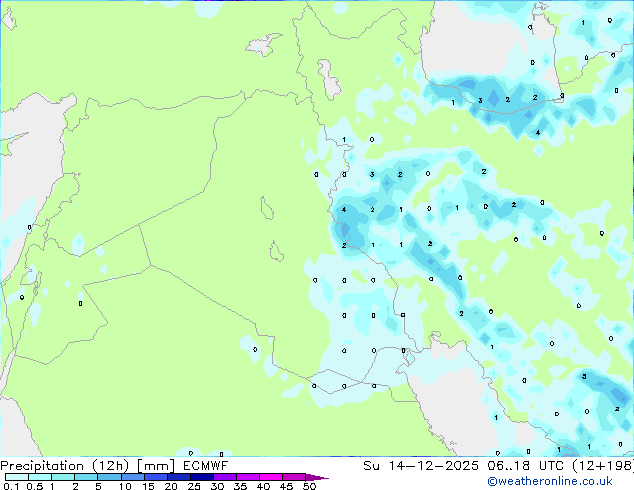Click the 'Precipitation (12h)' title text
The width and height of the screenshot is (634, 490).
click(x=65, y=466)
